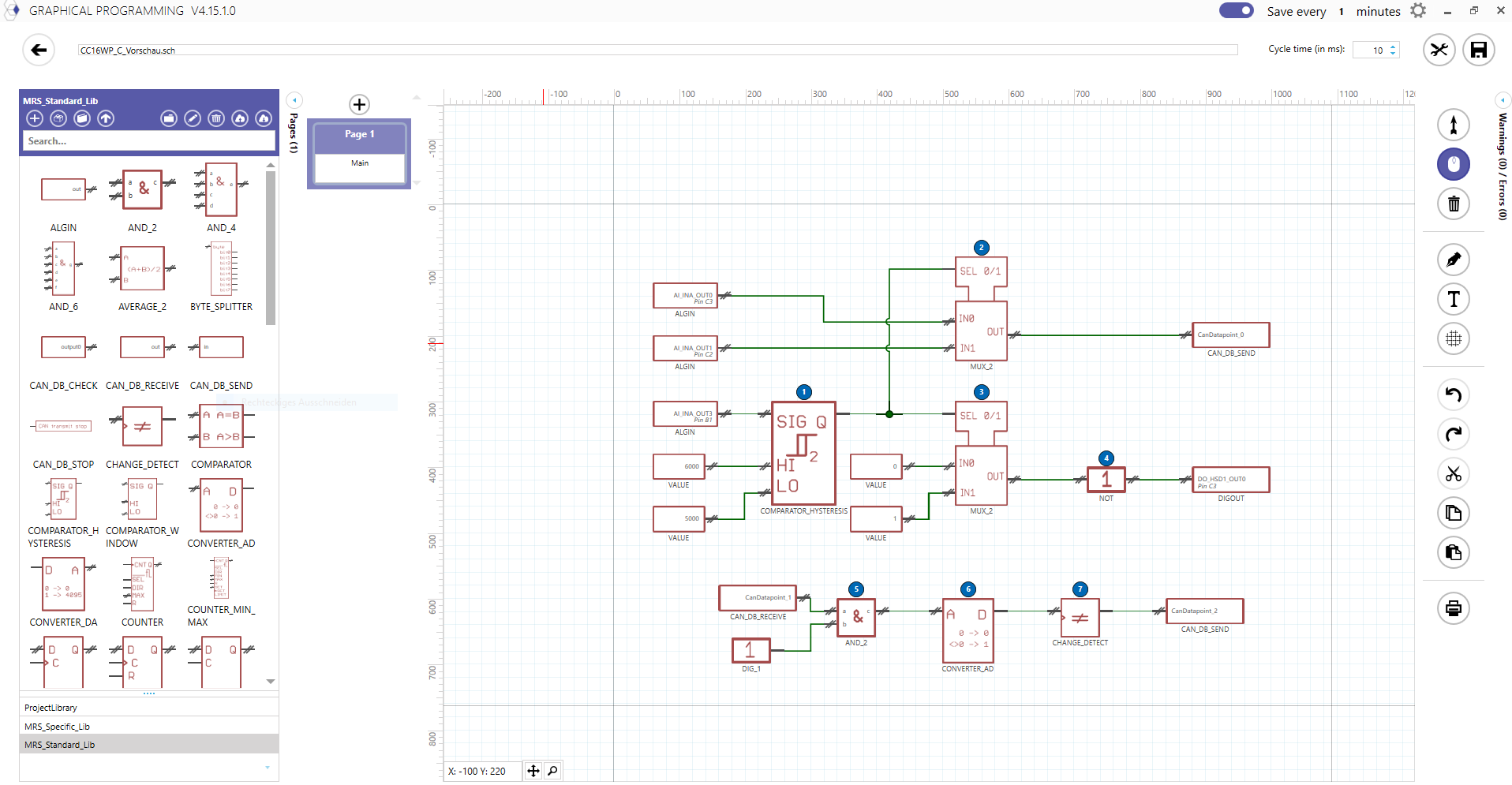Click the library pencil edit icon
The image size is (1512, 785).
point(193,118)
